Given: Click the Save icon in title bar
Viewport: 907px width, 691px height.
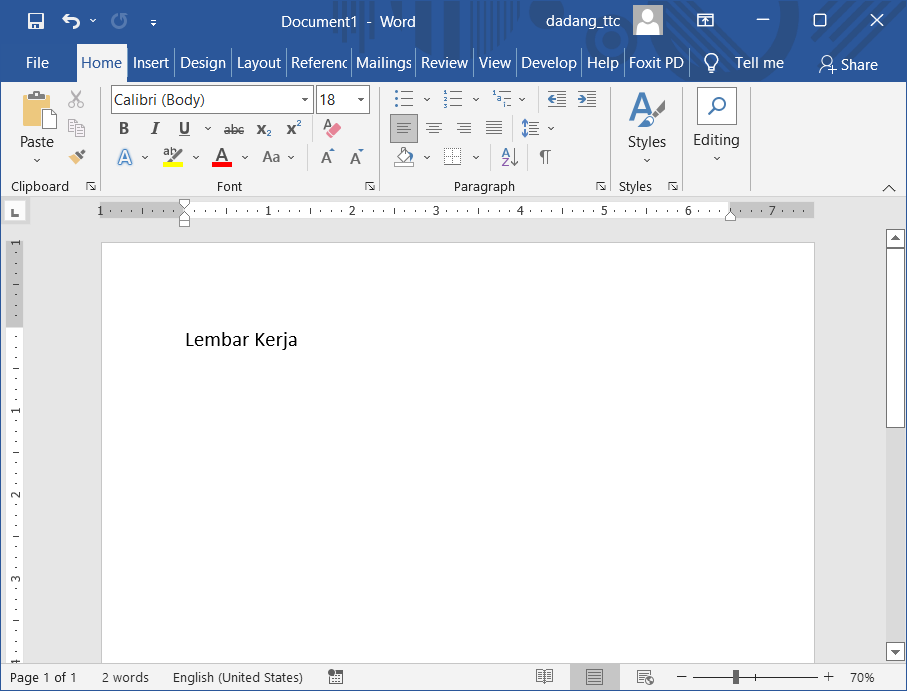Looking at the screenshot, I should pyautogui.click(x=36, y=21).
